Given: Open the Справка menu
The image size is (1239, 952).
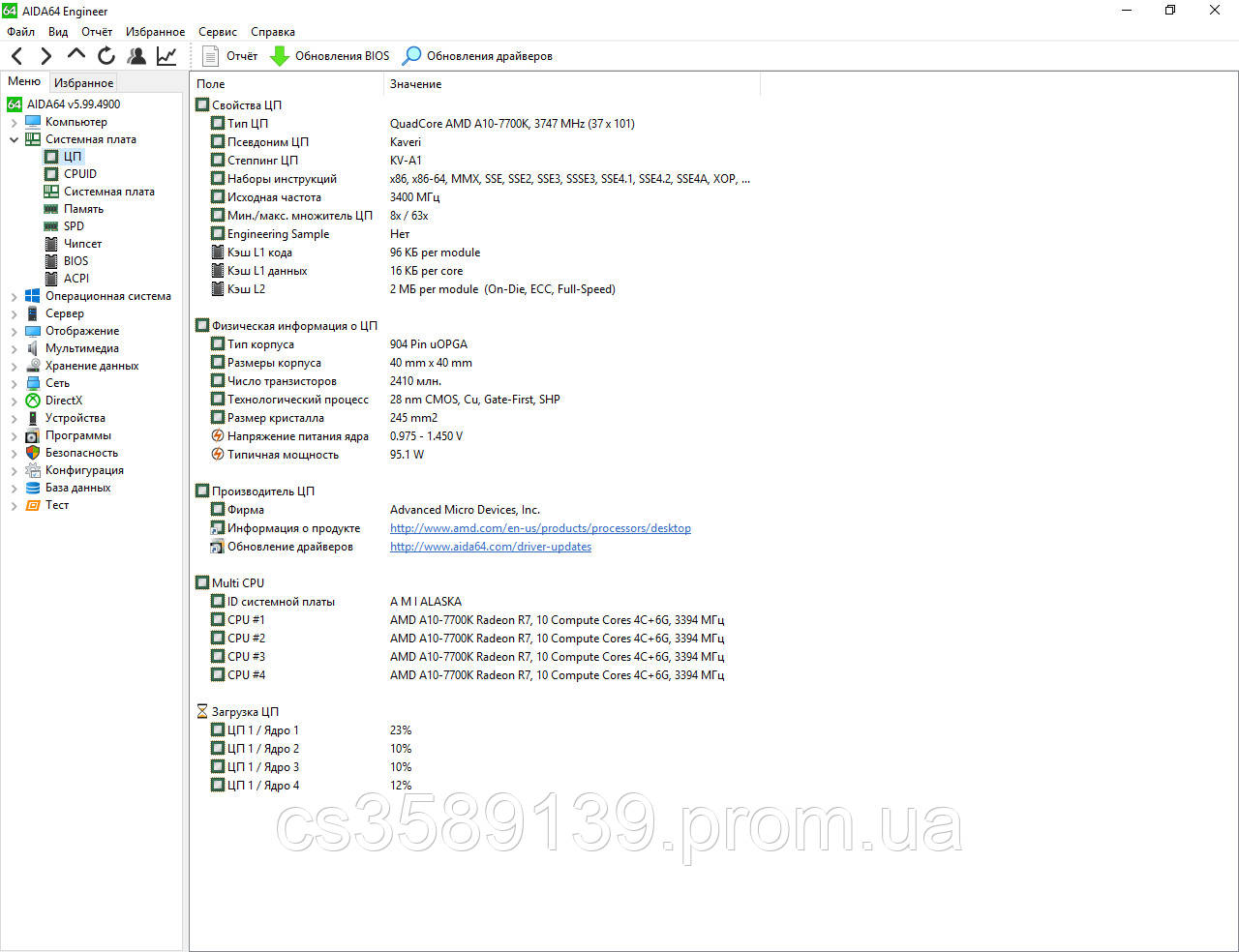Looking at the screenshot, I should [x=273, y=32].
